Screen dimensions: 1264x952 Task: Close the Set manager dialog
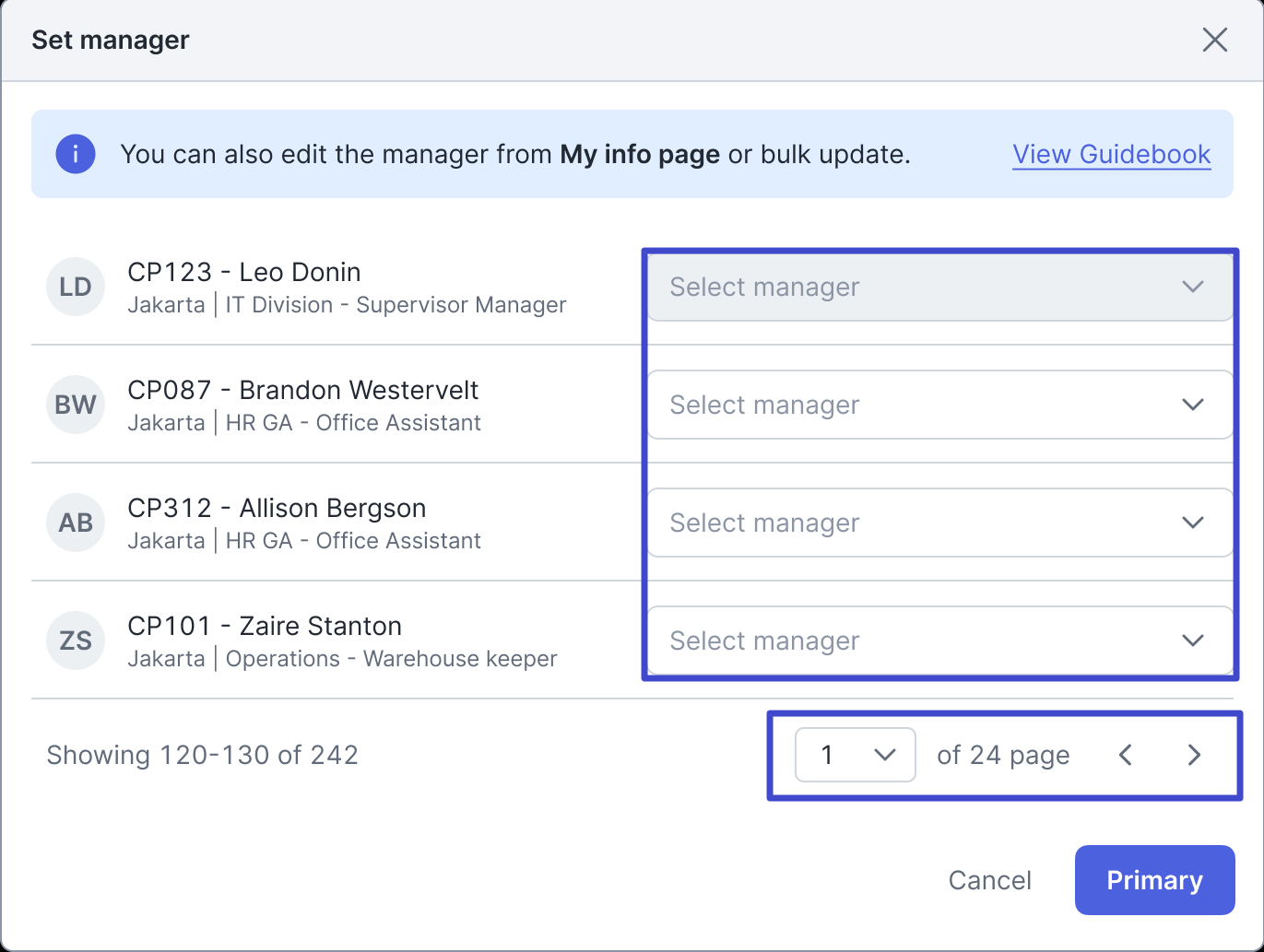(x=1214, y=40)
